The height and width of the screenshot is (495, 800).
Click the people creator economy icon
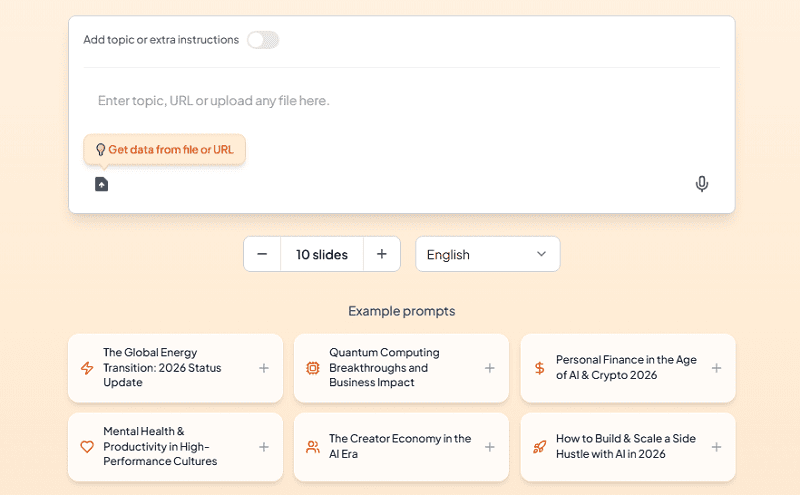[313, 447]
